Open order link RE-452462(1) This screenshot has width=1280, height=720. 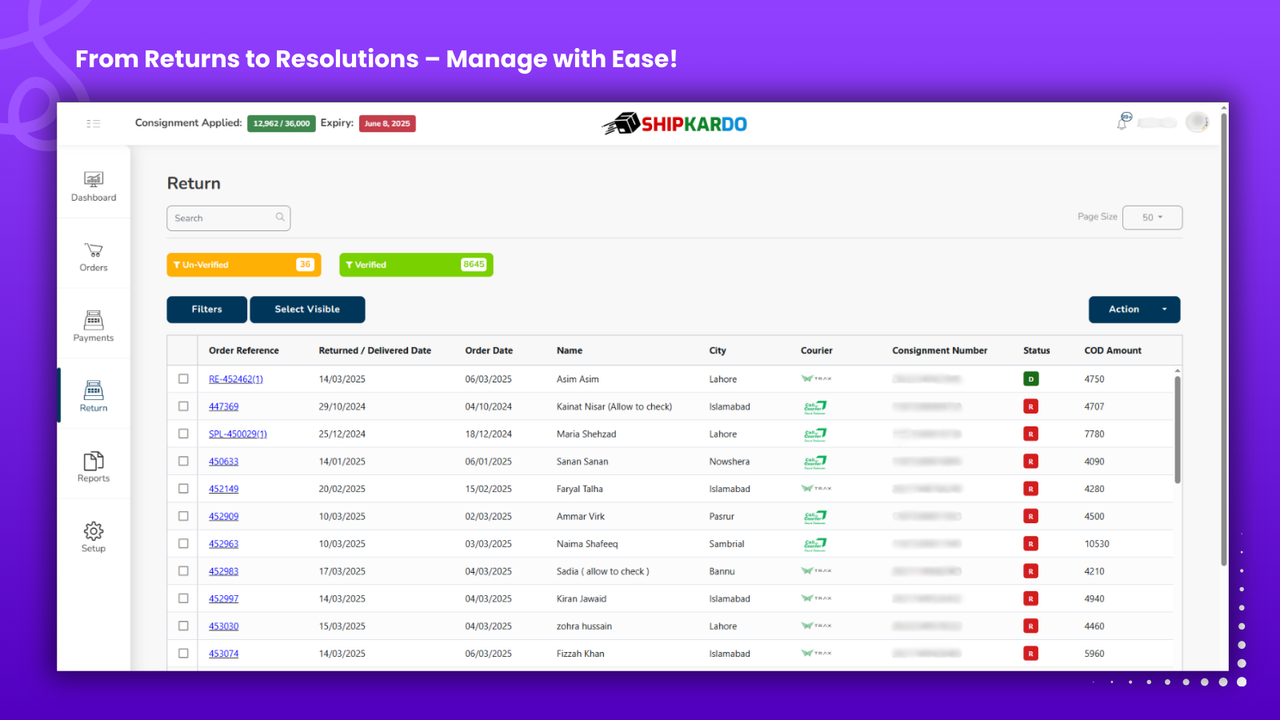click(236, 379)
